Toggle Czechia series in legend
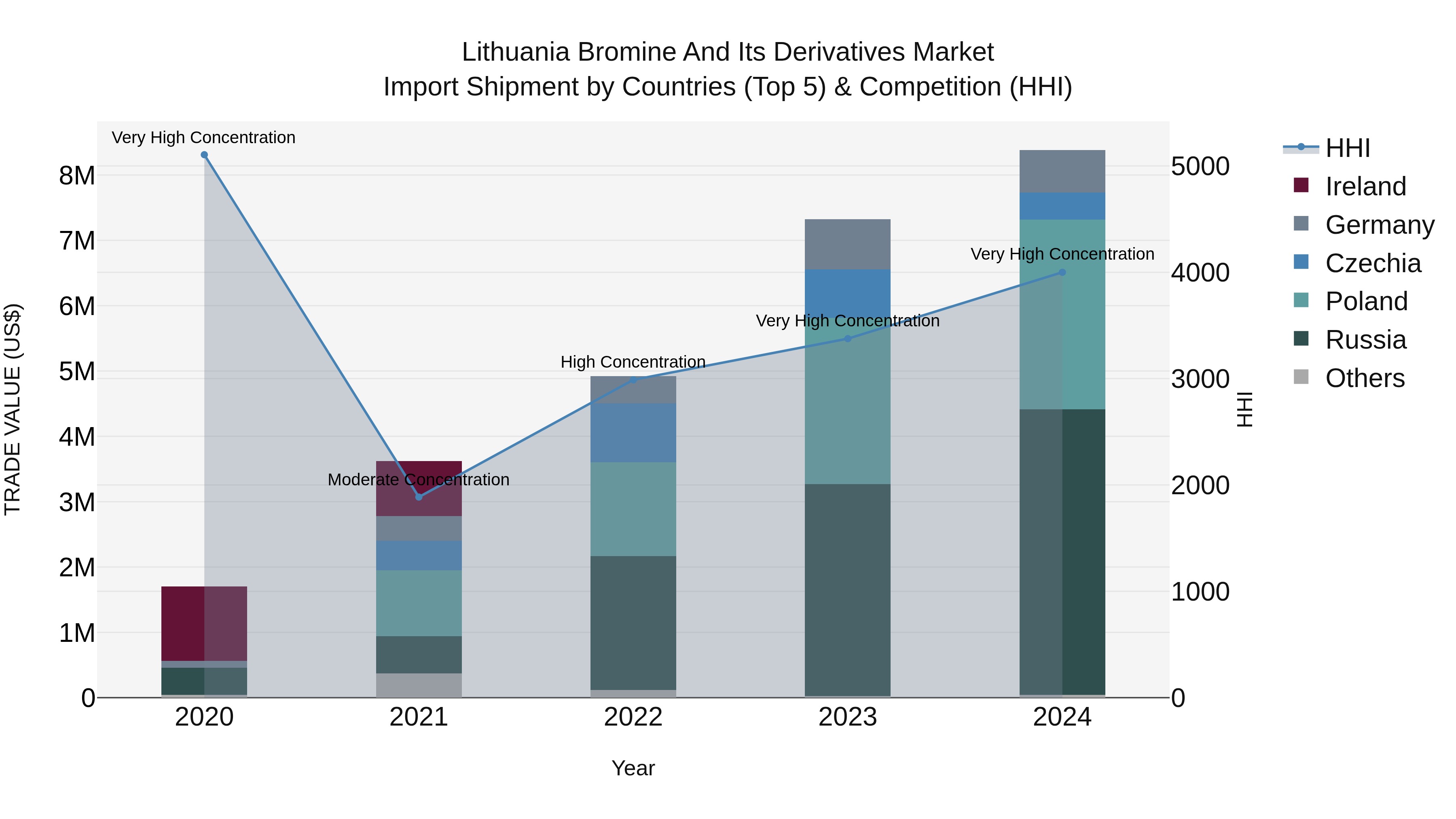This screenshot has height=819, width=1456. point(1357,263)
